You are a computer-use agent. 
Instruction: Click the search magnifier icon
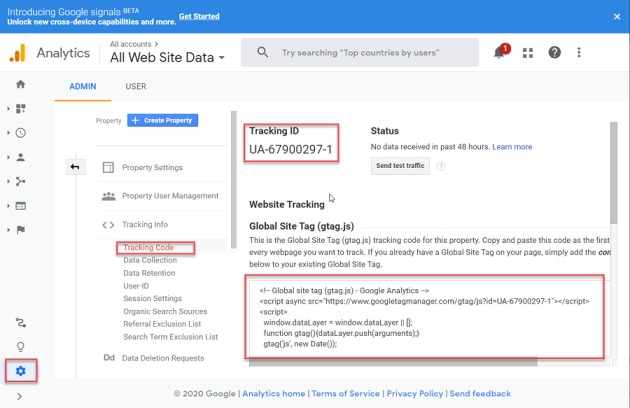[262, 52]
